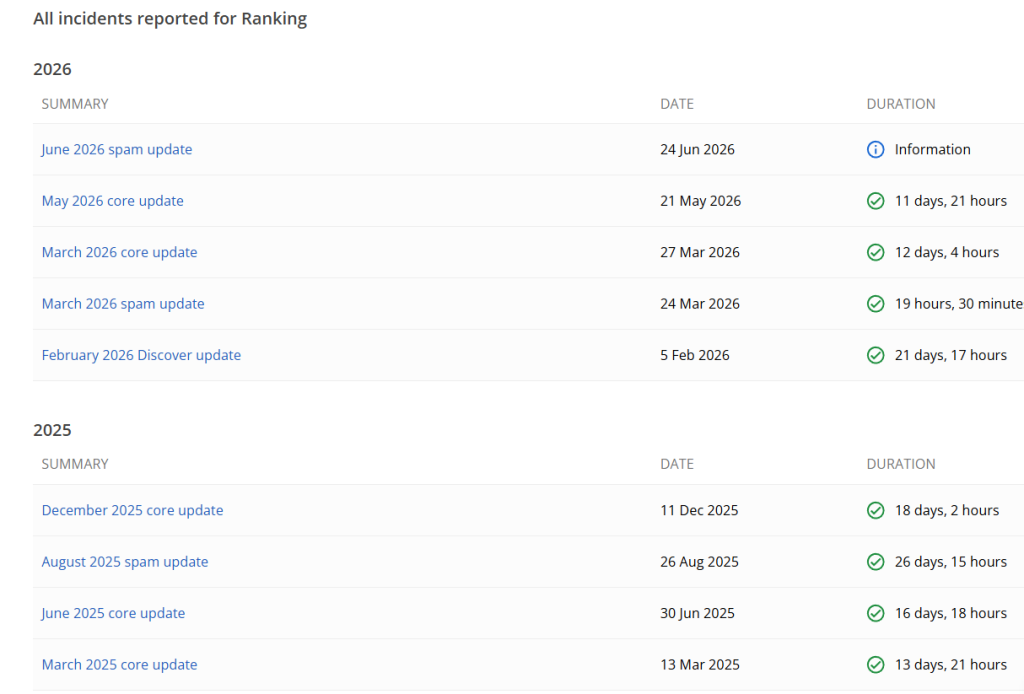Click the duration 12 days, 4 hours
Image resolution: width=1024 pixels, height=694 pixels.
947,253
